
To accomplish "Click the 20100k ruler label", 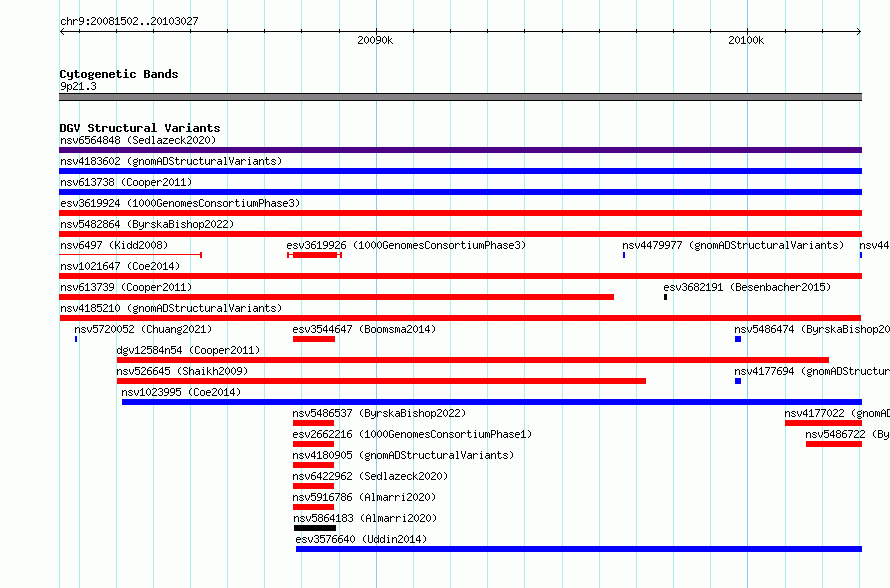I will (746, 40).
